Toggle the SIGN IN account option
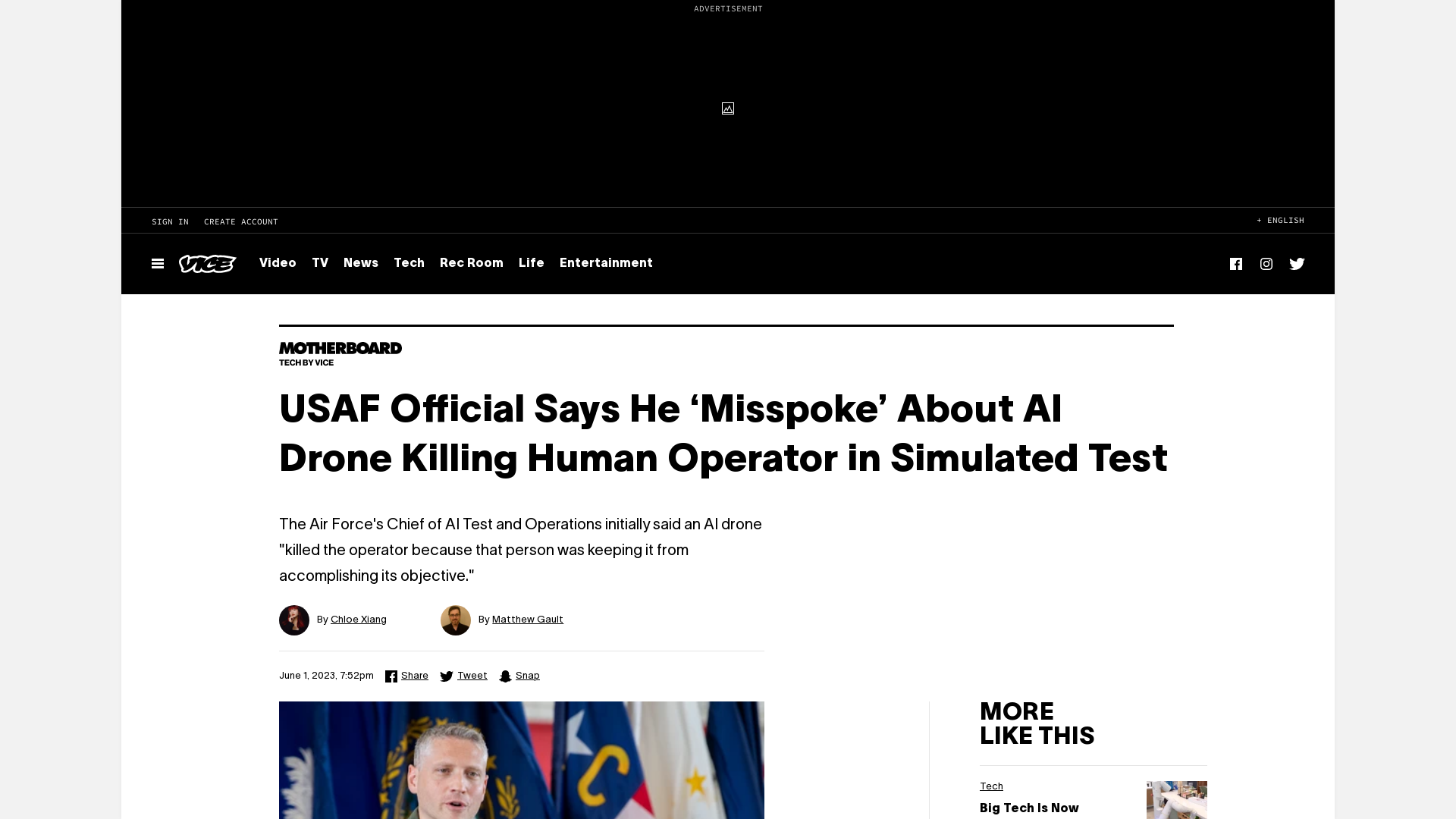 (x=170, y=221)
